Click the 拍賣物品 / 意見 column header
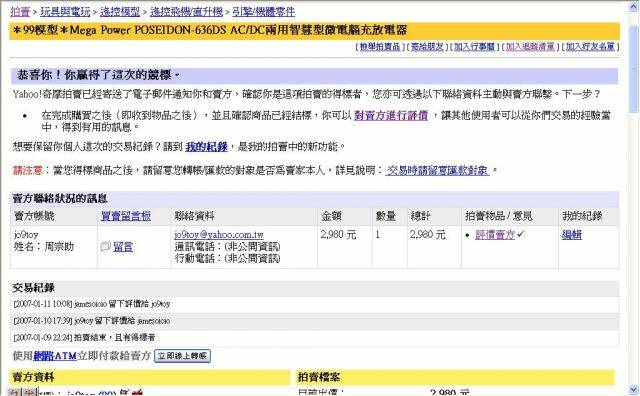Screen dimensions: 640x396 [499, 216]
